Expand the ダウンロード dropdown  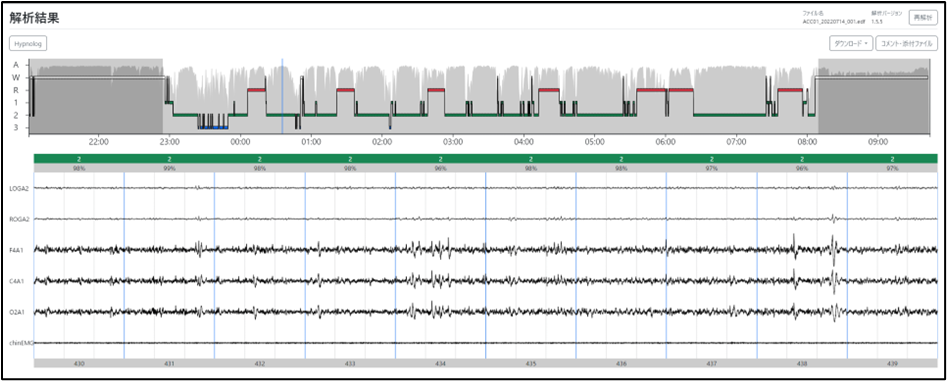pos(851,43)
